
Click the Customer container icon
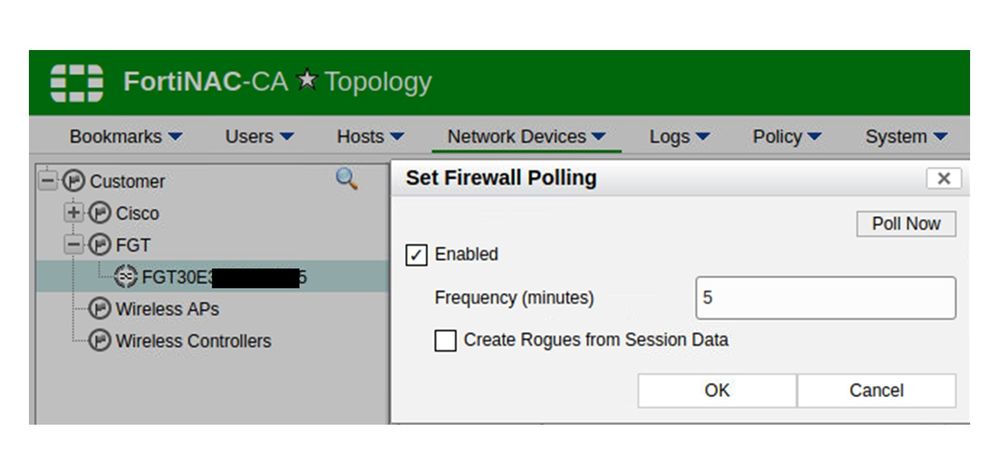(x=75, y=181)
